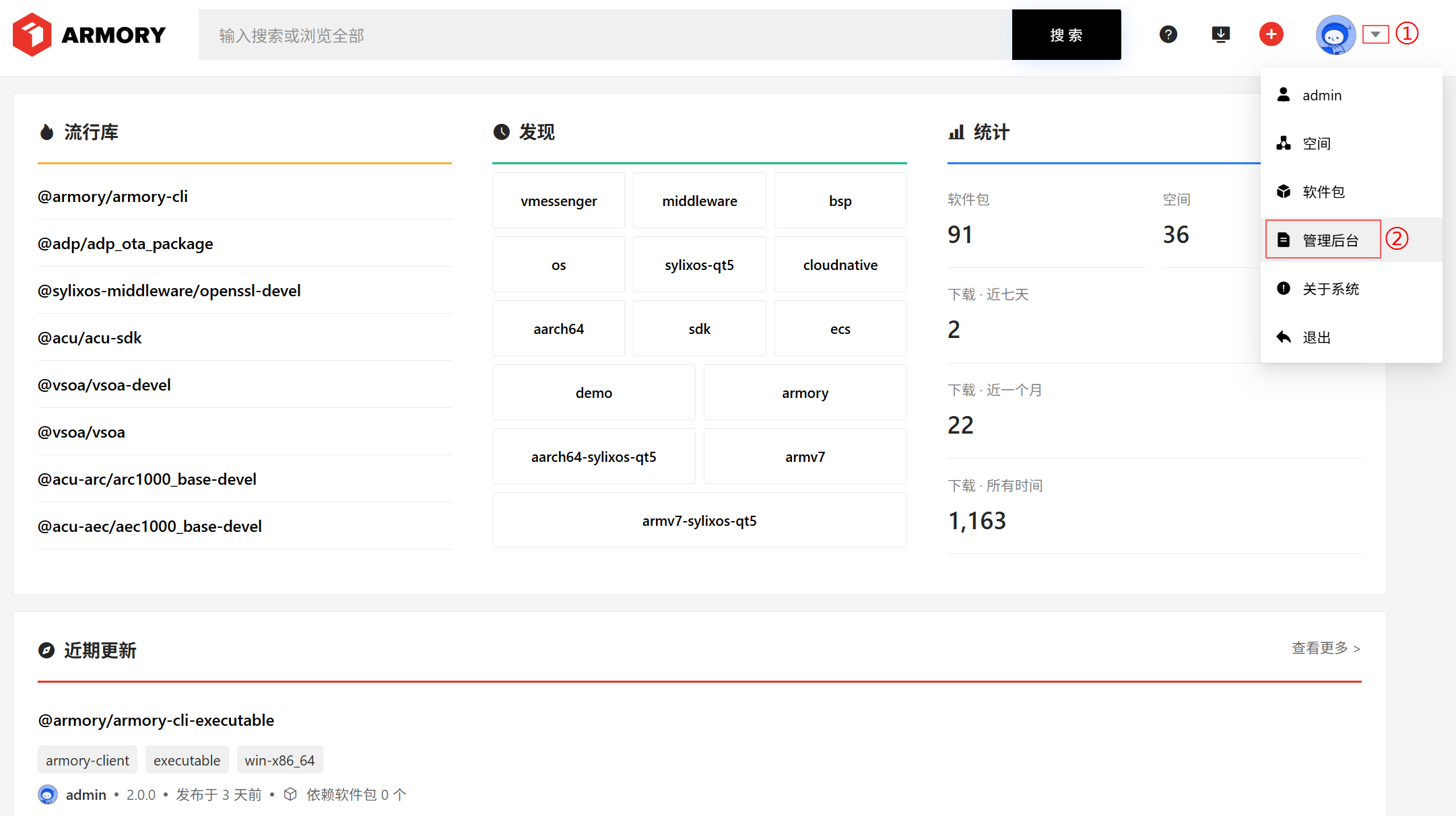Click the statistics bar chart icon
The image size is (1456, 816).
point(956,132)
